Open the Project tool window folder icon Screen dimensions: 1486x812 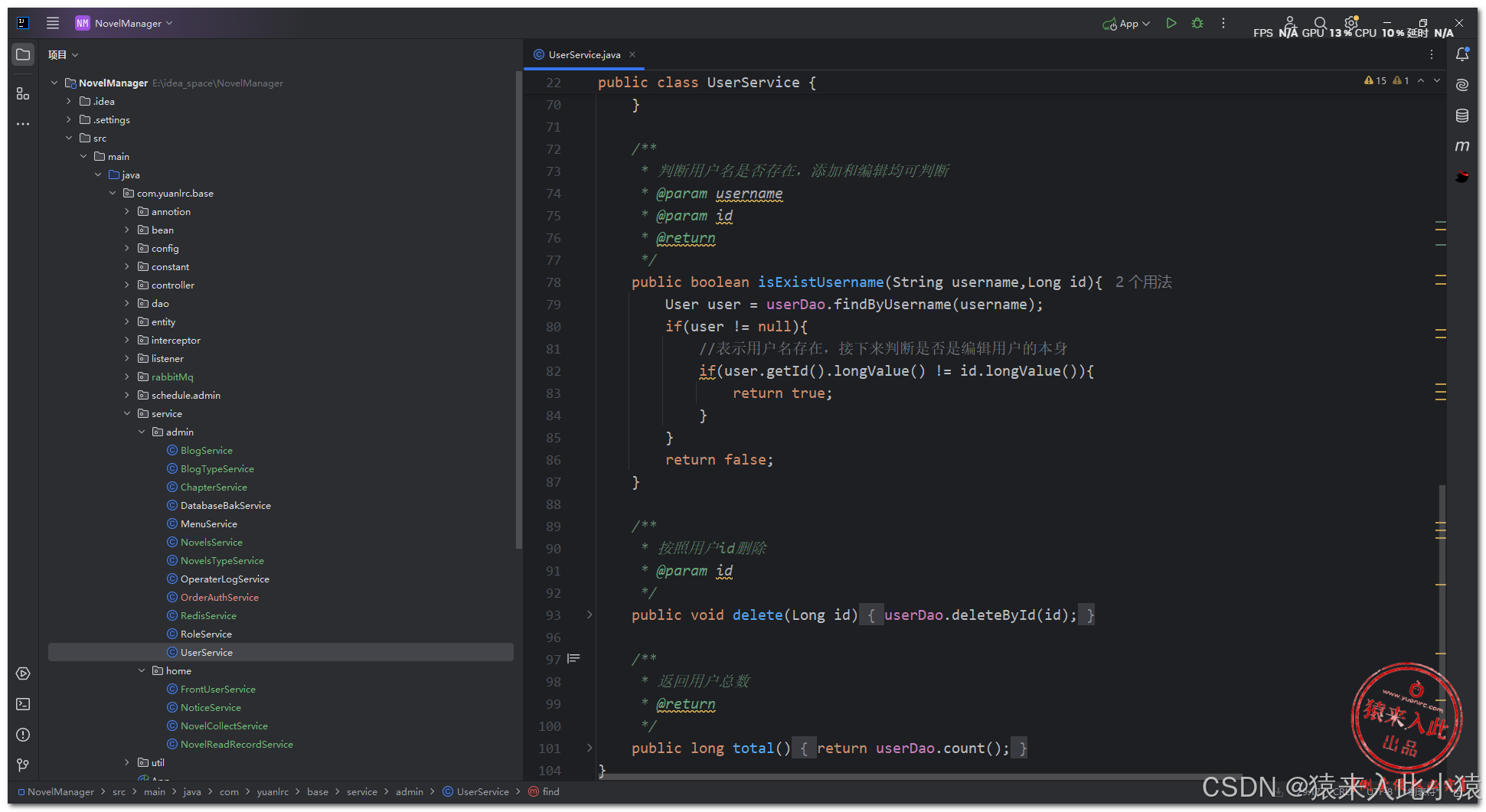click(x=23, y=54)
